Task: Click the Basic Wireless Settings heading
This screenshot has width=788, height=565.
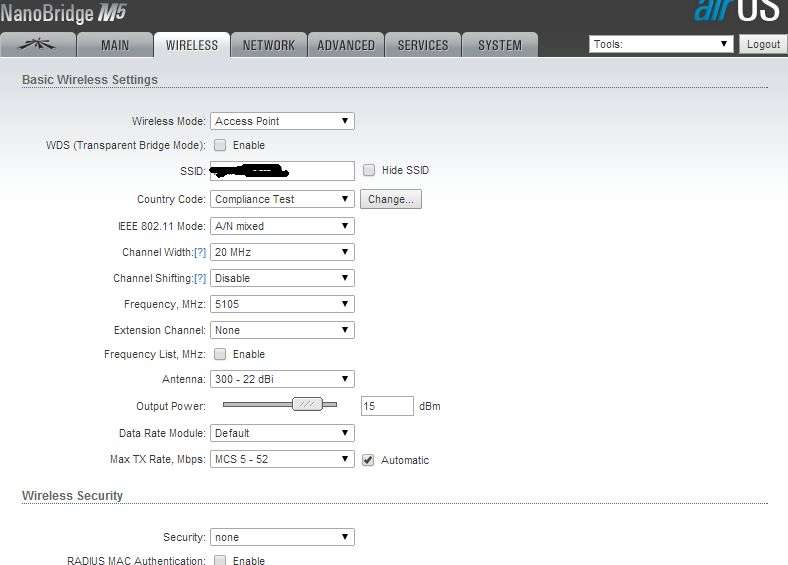Action: pyautogui.click(x=90, y=79)
